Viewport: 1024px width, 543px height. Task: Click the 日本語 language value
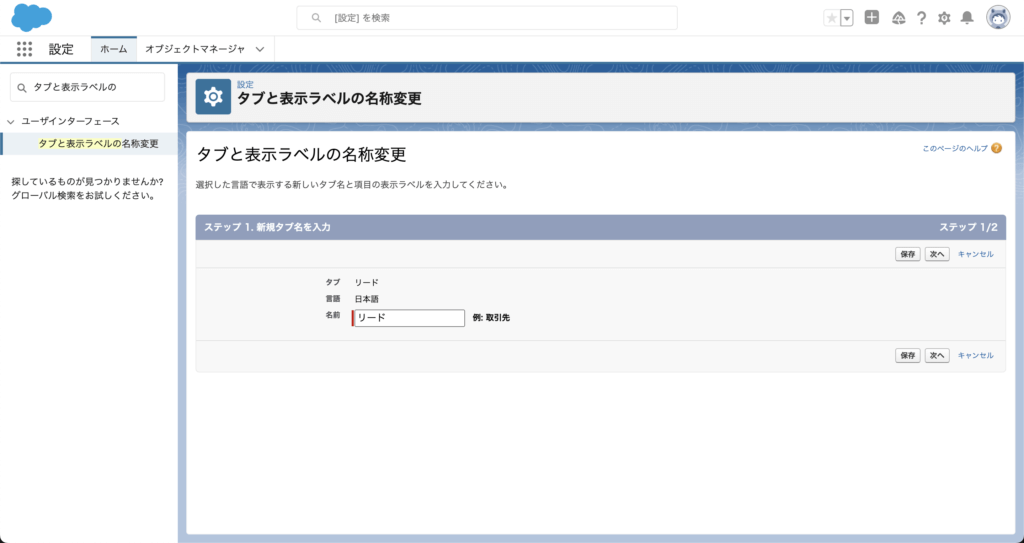366,299
